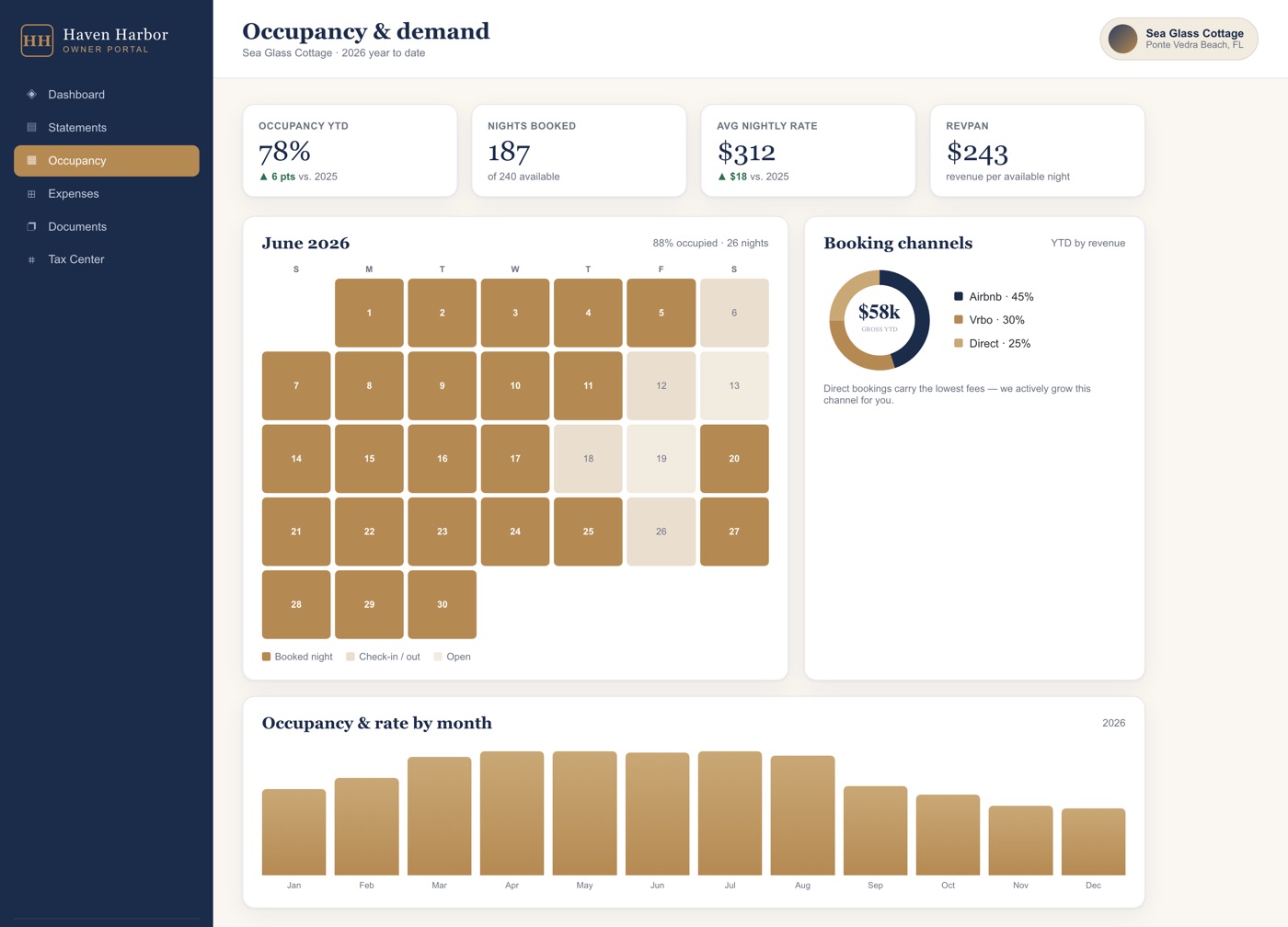Image resolution: width=1288 pixels, height=927 pixels.
Task: Click the Dashboard sidebar icon
Action: coord(31,95)
